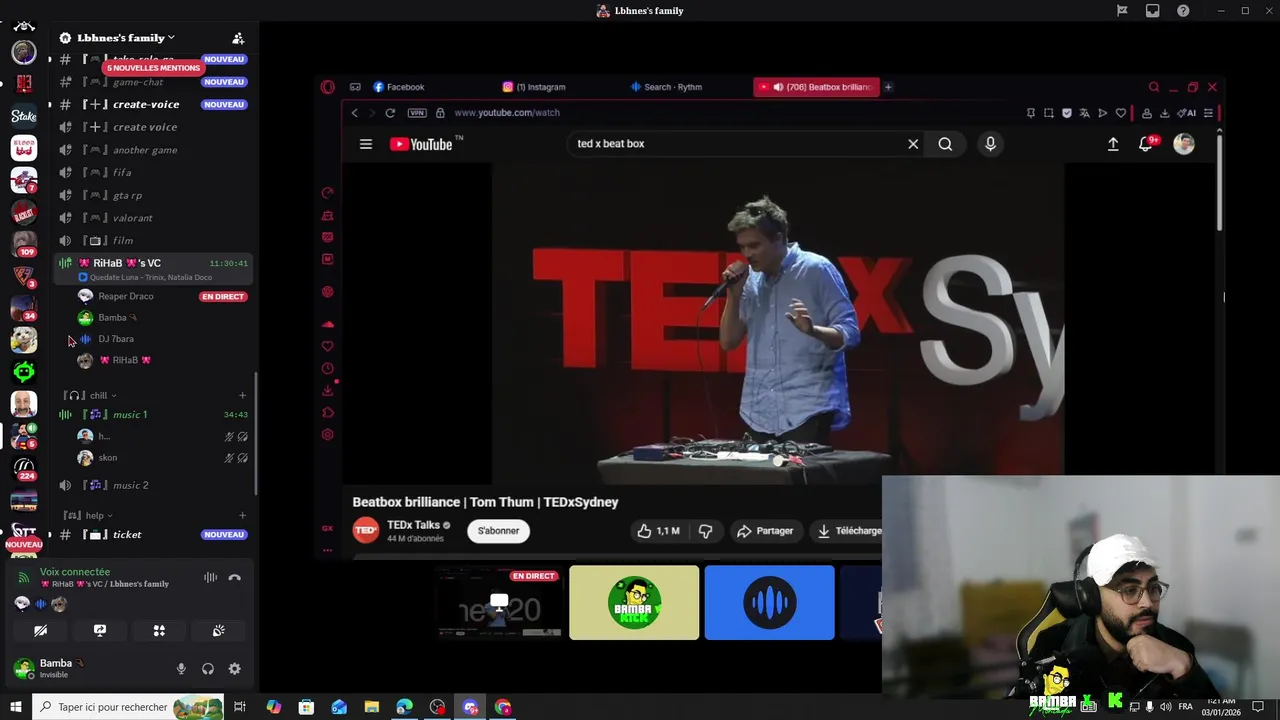Image resolution: width=1280 pixels, height=720 pixels.
Task: Join the music 2 voice channel
Action: coord(131,485)
